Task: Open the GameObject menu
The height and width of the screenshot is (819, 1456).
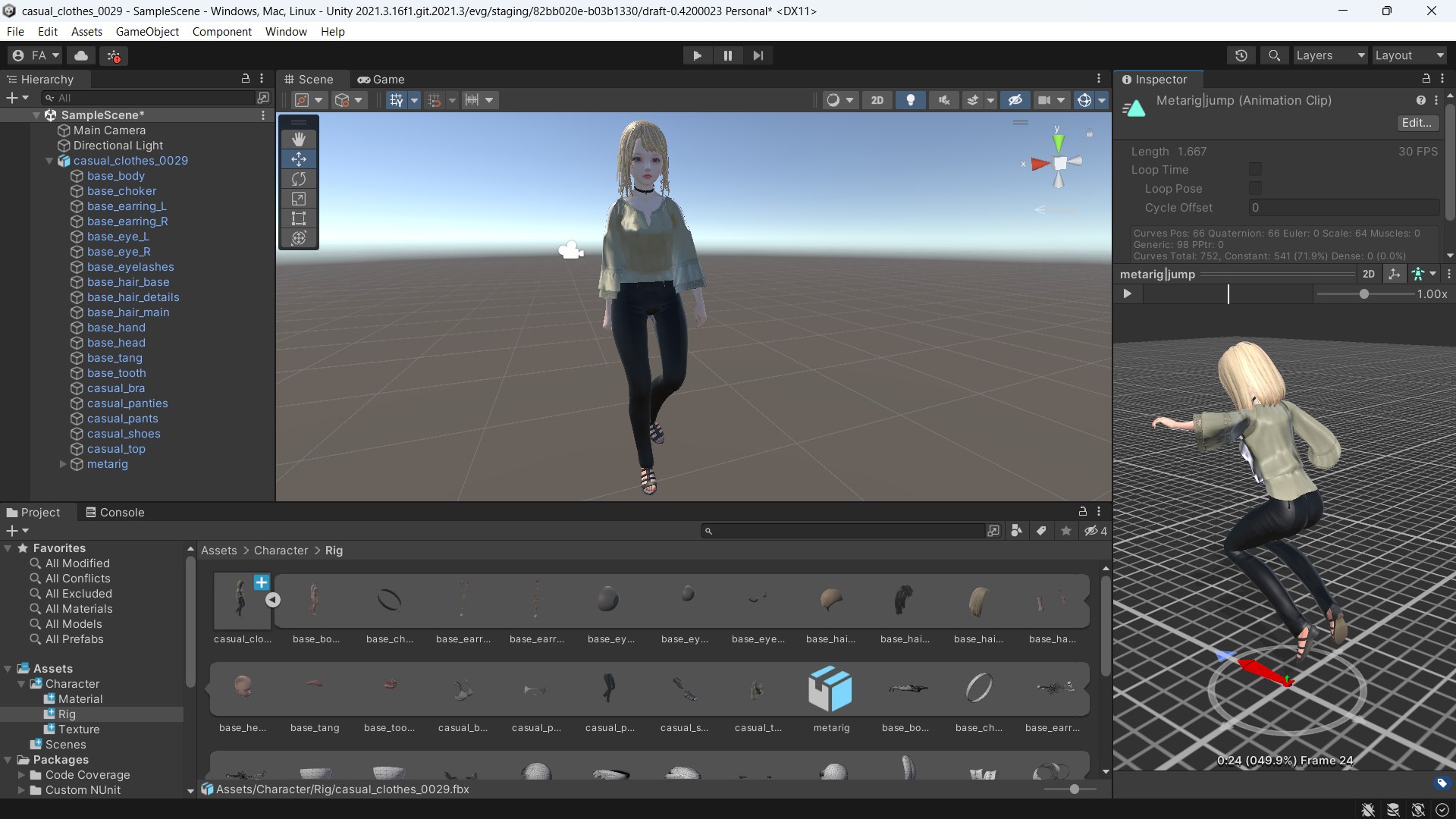Action: click(147, 32)
